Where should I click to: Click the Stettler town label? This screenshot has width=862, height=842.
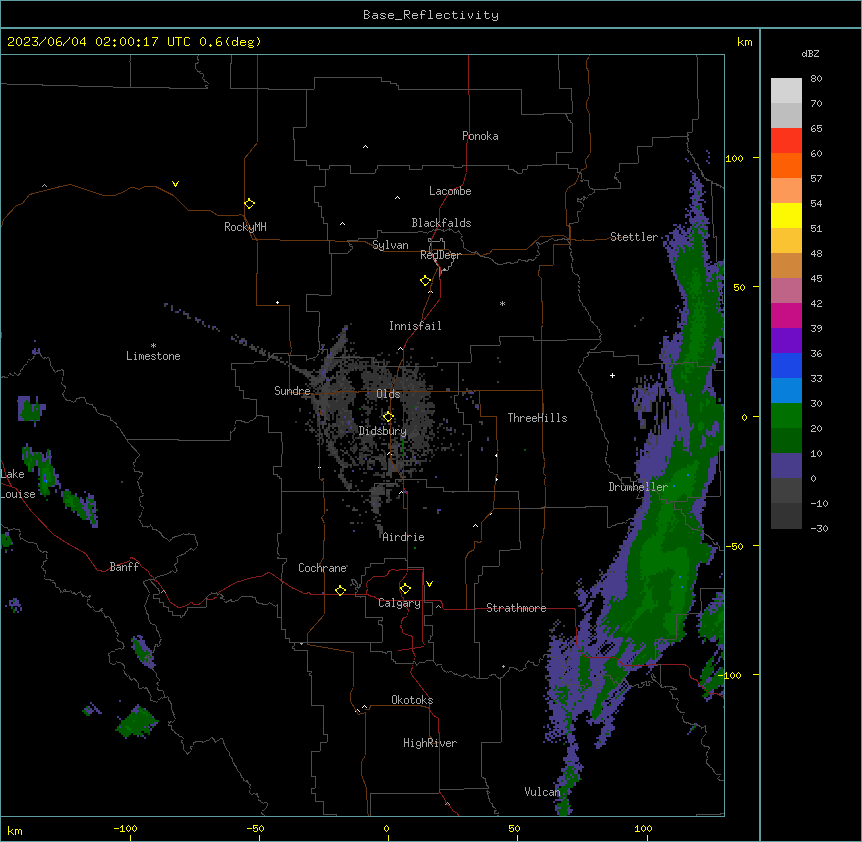pos(633,237)
